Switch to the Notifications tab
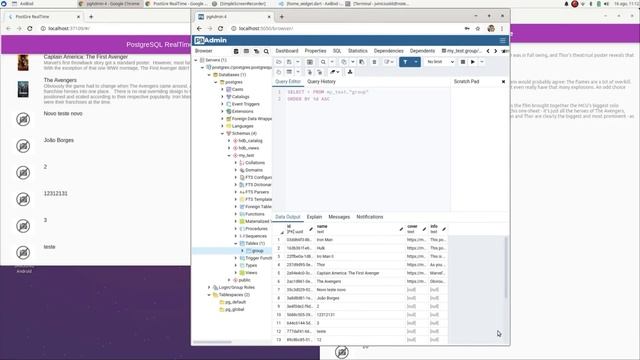640x360 pixels. (x=369, y=217)
